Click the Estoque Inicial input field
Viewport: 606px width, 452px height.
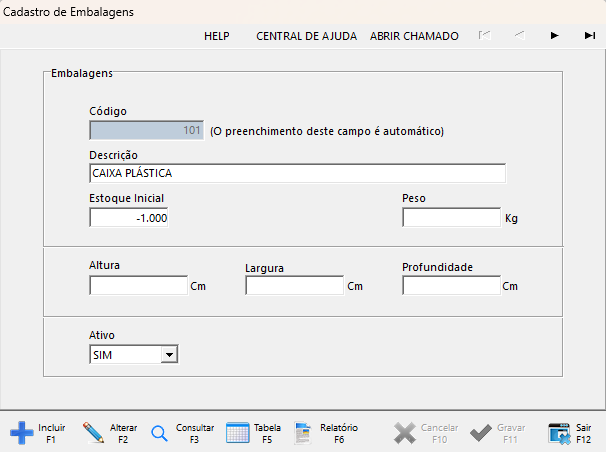[x=129, y=218]
